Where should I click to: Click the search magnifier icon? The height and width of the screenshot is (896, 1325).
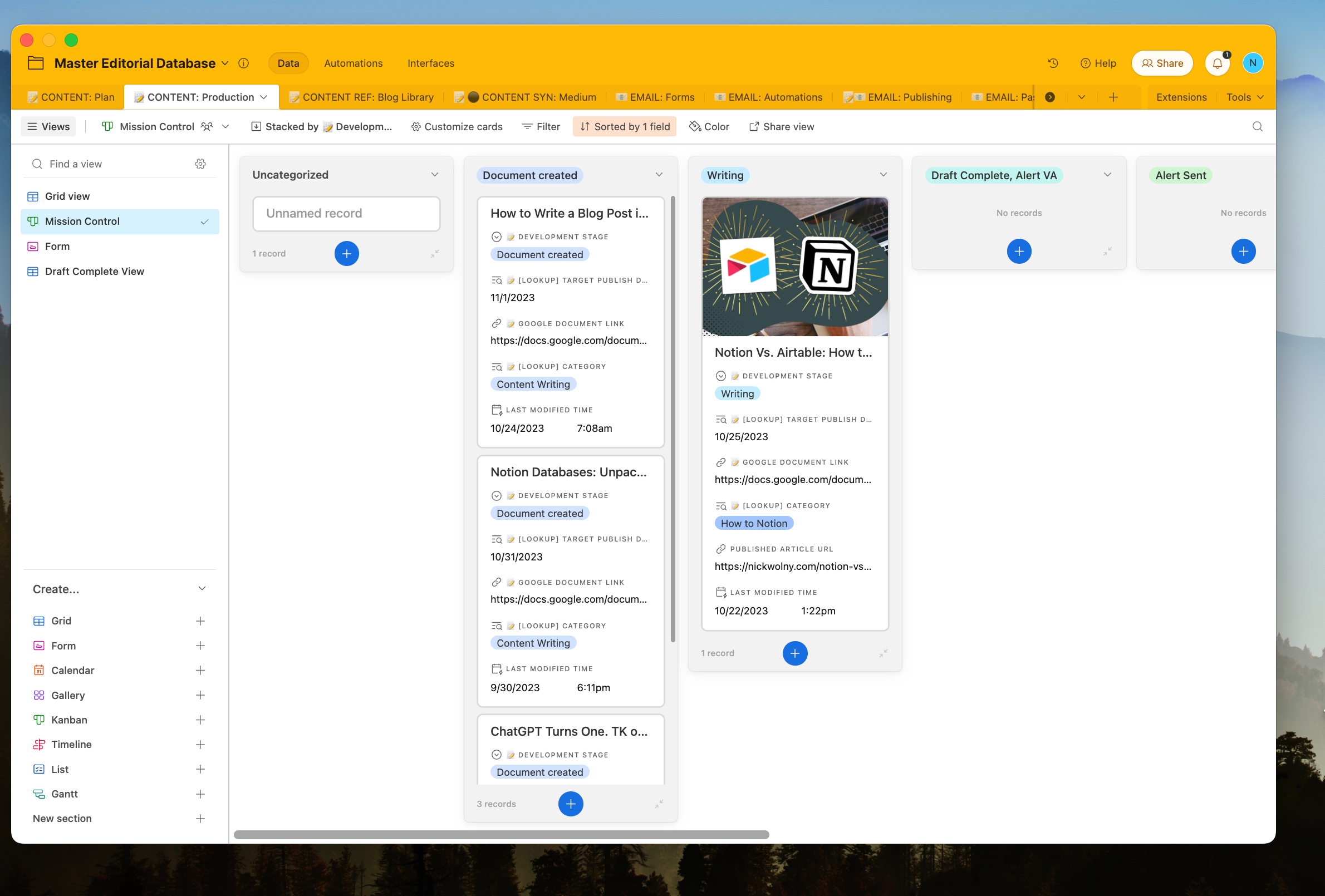(x=1257, y=126)
